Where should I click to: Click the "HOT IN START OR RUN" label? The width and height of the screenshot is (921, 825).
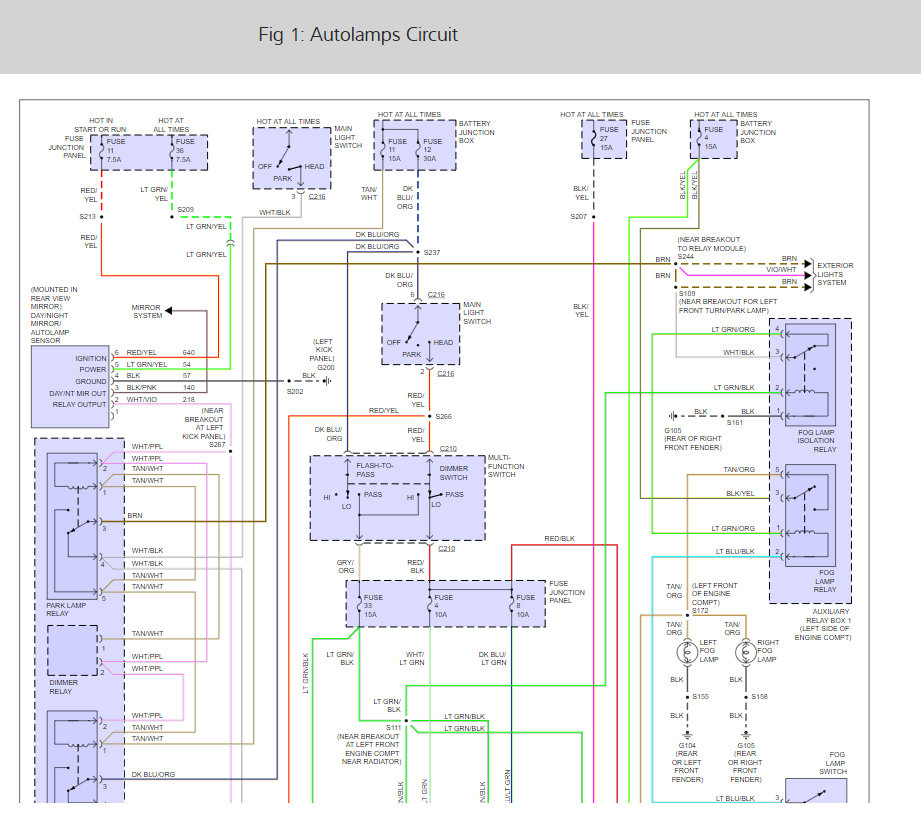click(100, 125)
